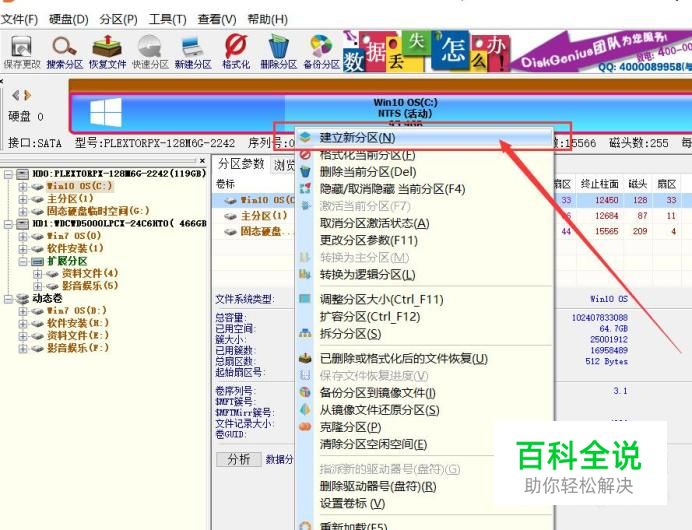Click the Windows logo in the disk map
692x530 pixels.
[x=105, y=113]
